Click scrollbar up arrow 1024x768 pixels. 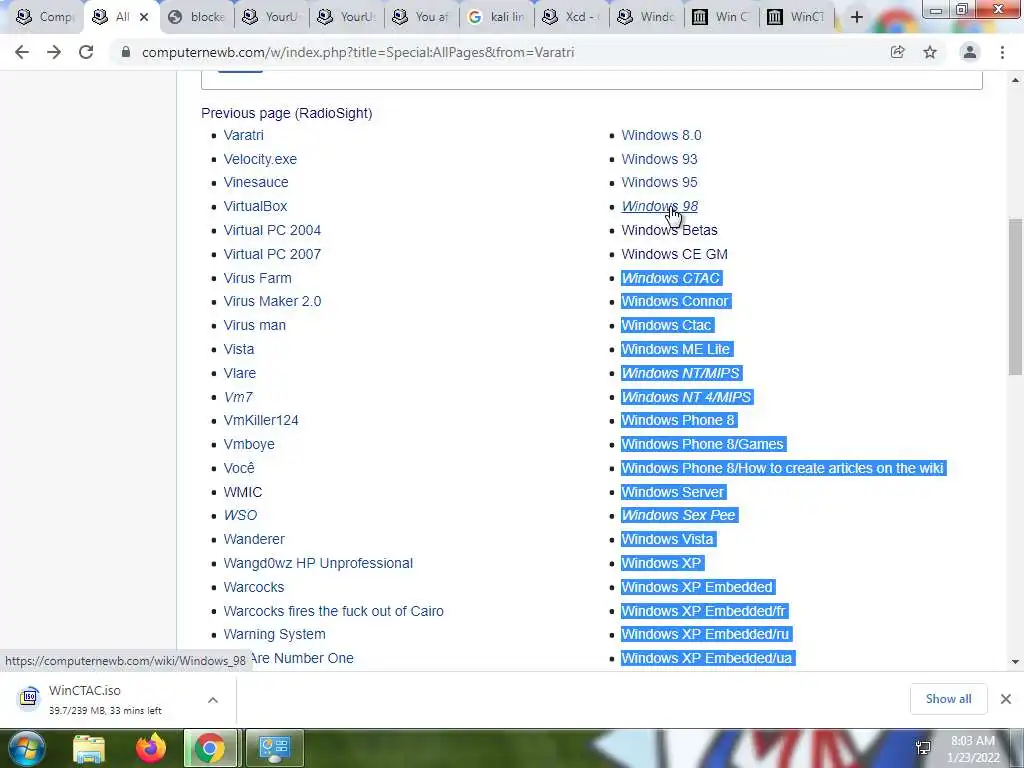(1015, 80)
